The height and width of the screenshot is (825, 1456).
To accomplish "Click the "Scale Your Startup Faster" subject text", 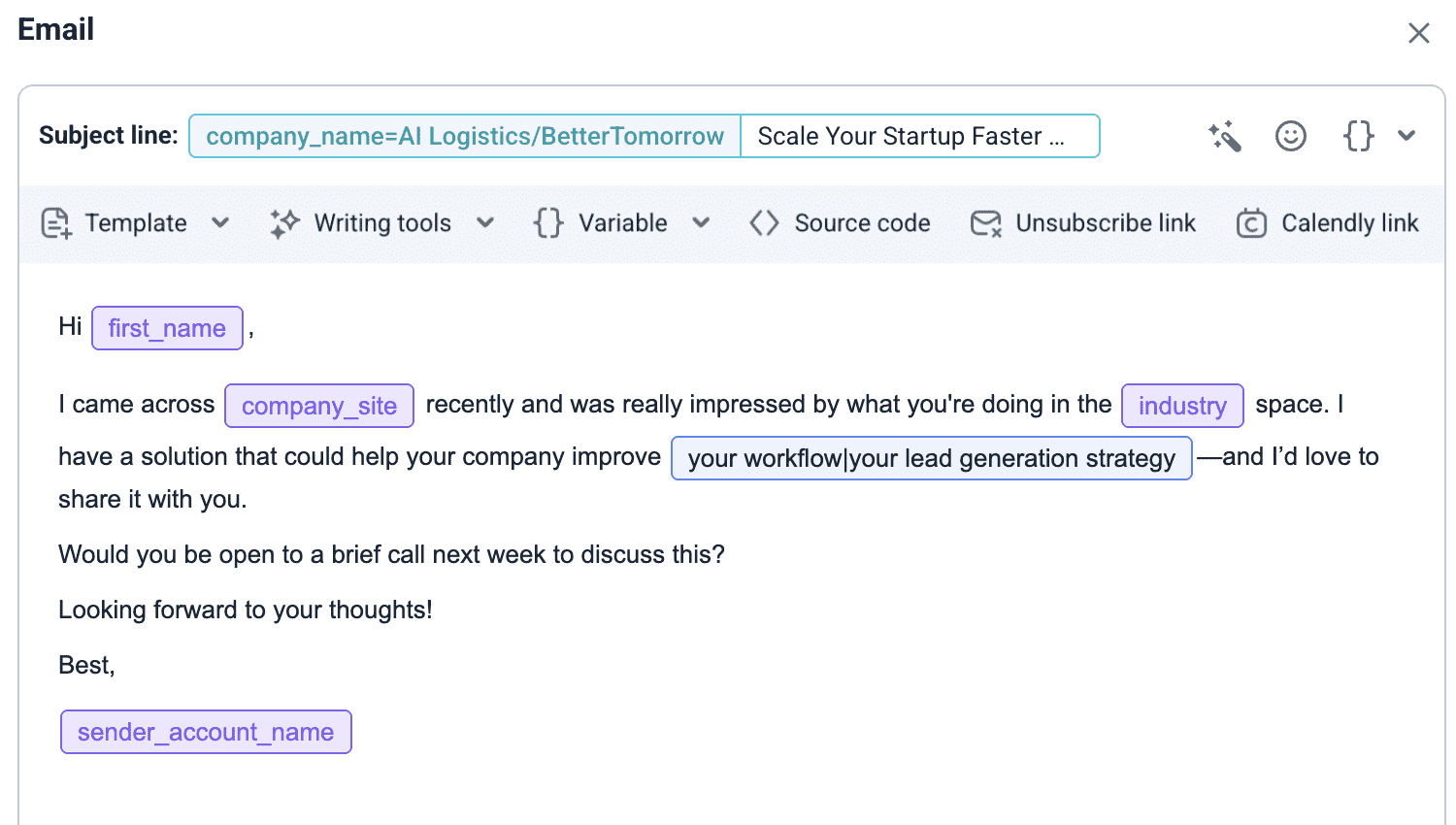I will tap(910, 136).
